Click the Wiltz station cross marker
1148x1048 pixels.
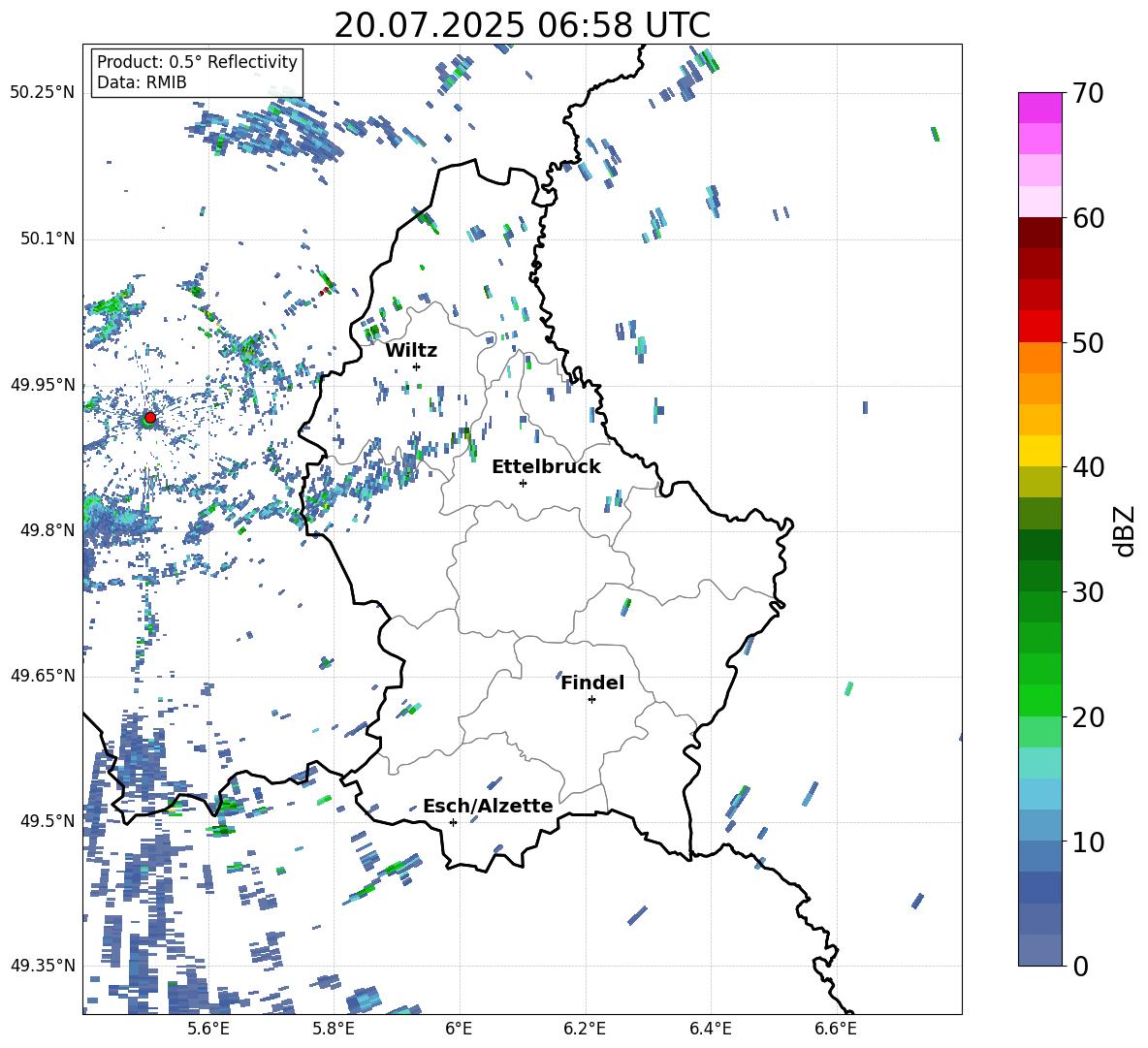pyautogui.click(x=417, y=366)
